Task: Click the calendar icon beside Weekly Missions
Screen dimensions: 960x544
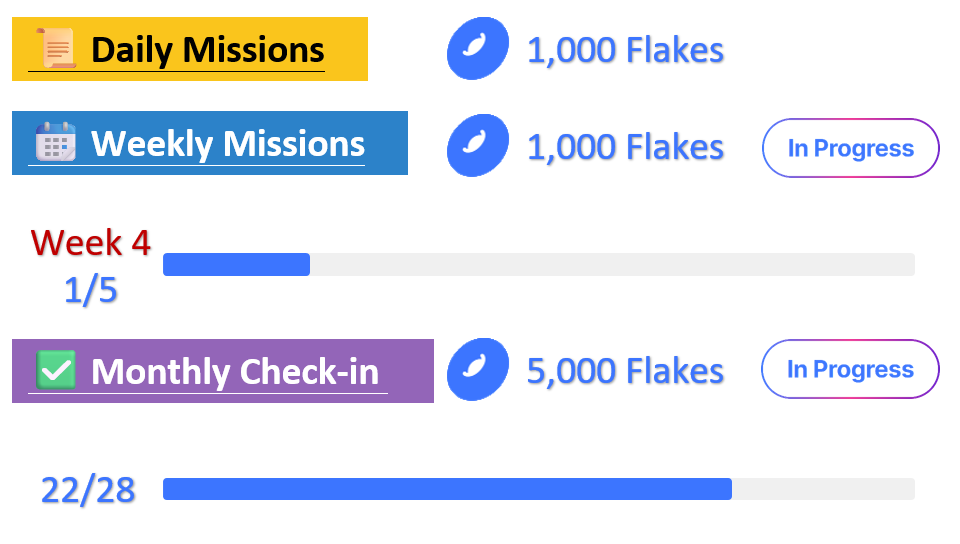Action: coord(56,142)
